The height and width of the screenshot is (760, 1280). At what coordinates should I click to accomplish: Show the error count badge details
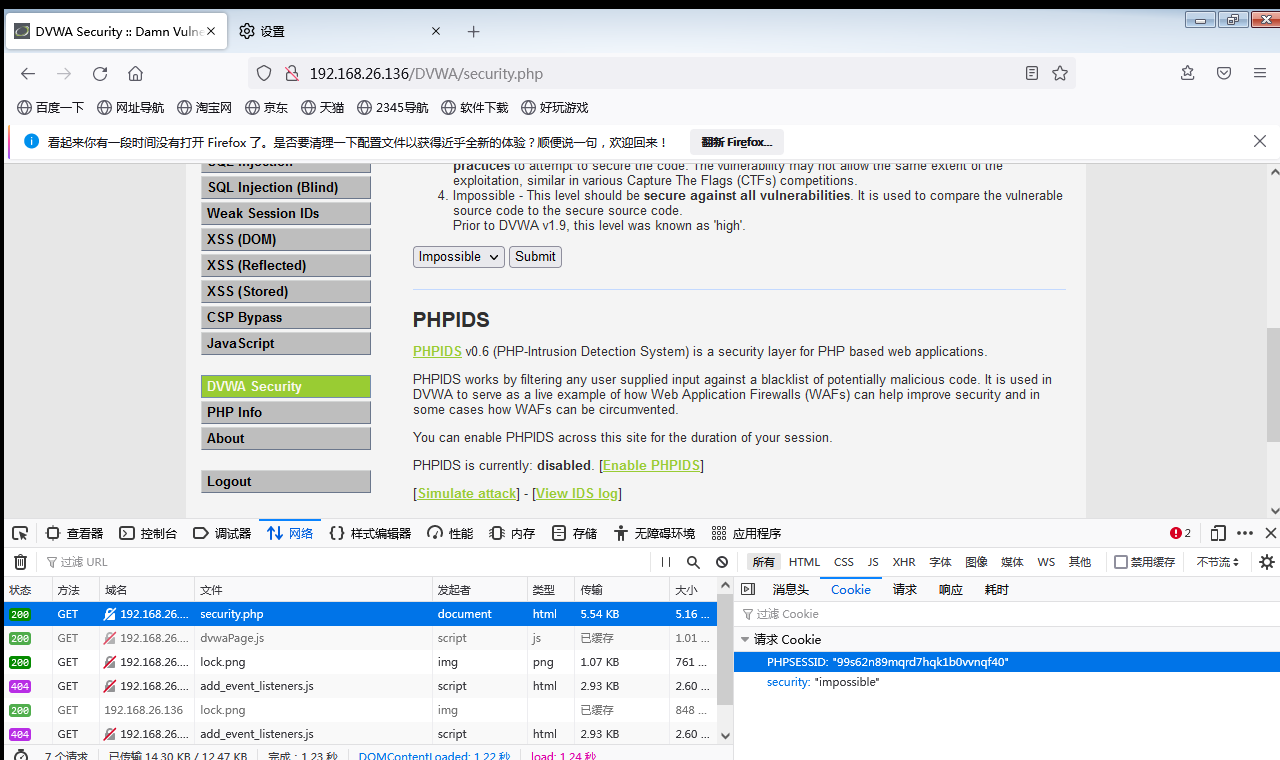1181,533
